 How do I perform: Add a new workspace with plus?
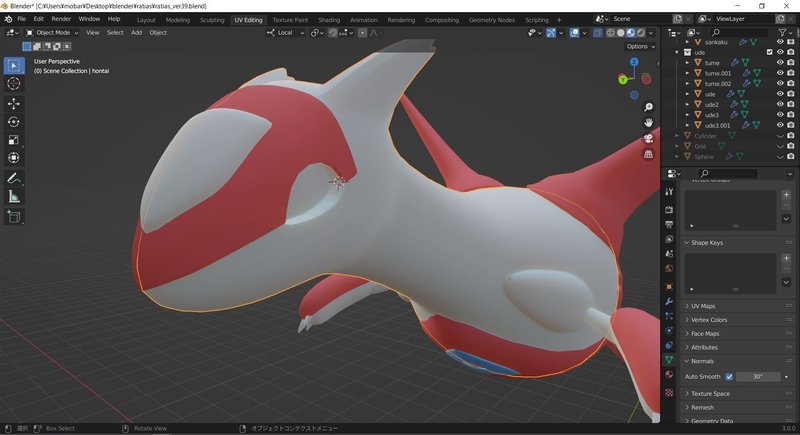[x=559, y=20]
